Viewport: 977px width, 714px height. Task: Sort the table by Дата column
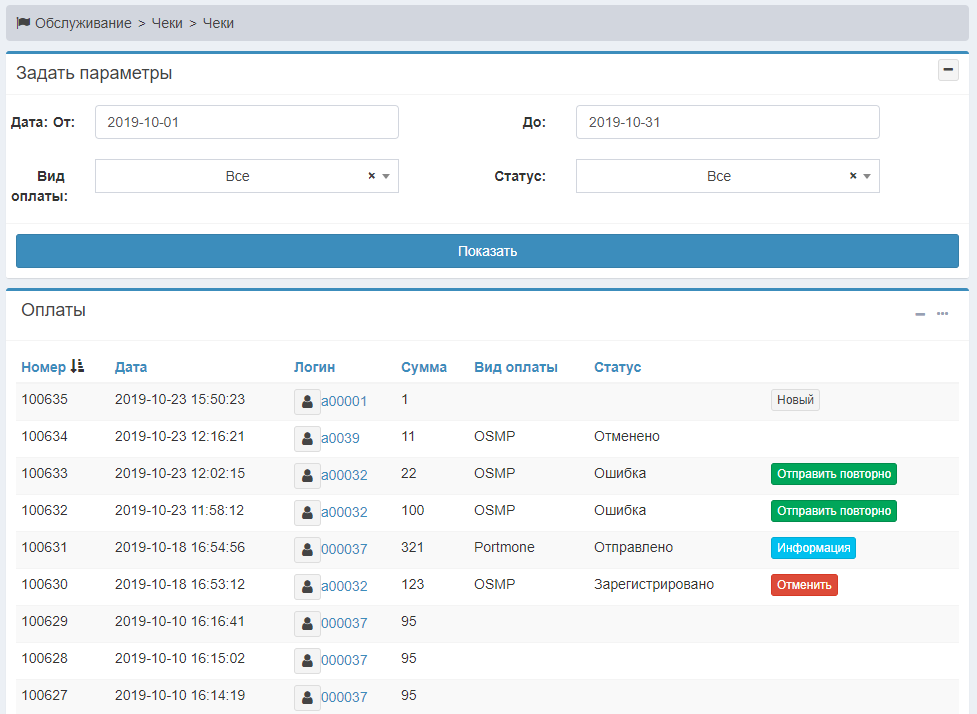(x=131, y=367)
